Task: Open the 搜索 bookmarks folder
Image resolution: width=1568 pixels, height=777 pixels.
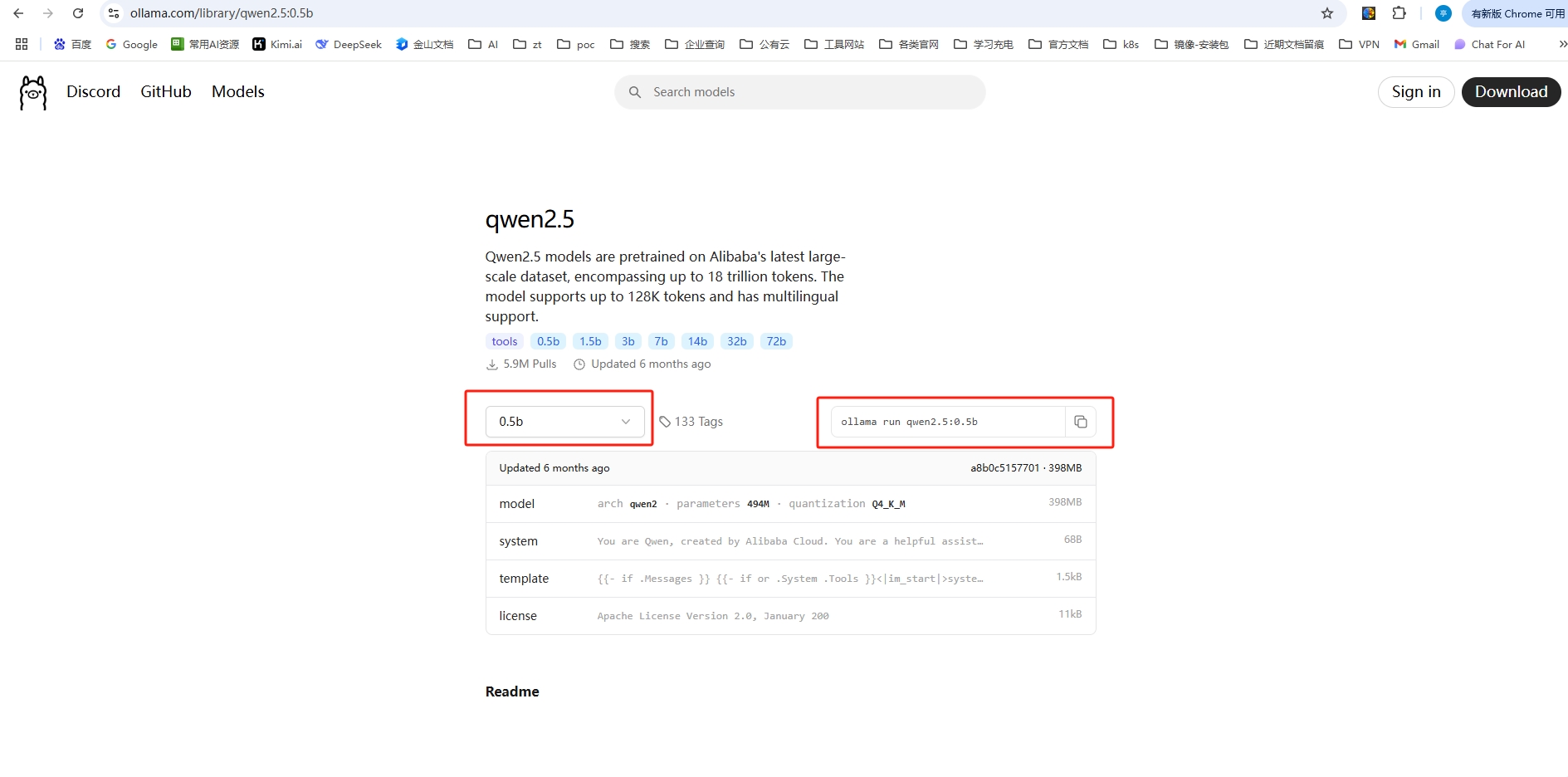Action: (630, 44)
